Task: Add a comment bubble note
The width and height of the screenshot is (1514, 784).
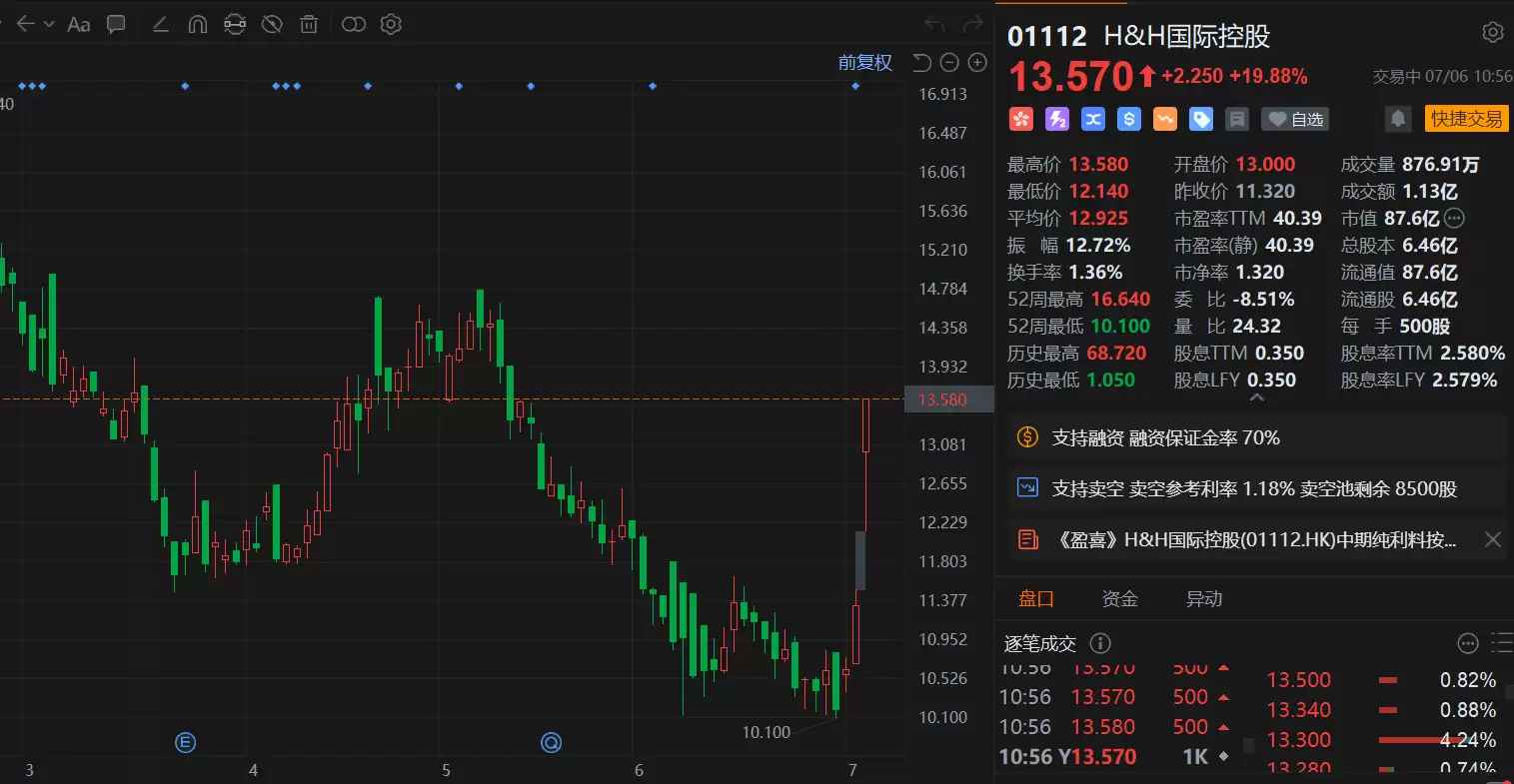Action: coord(116,24)
